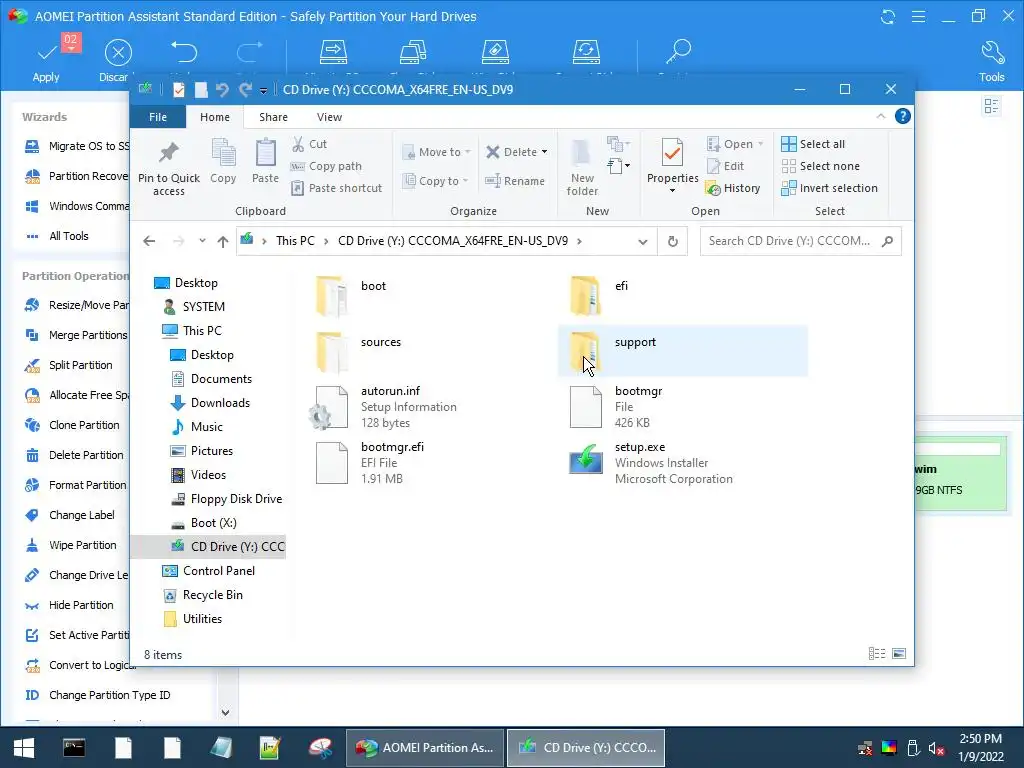1024x768 pixels.
Task: Open the Quick Access Toolbar customize dropdown
Action: tap(263, 90)
